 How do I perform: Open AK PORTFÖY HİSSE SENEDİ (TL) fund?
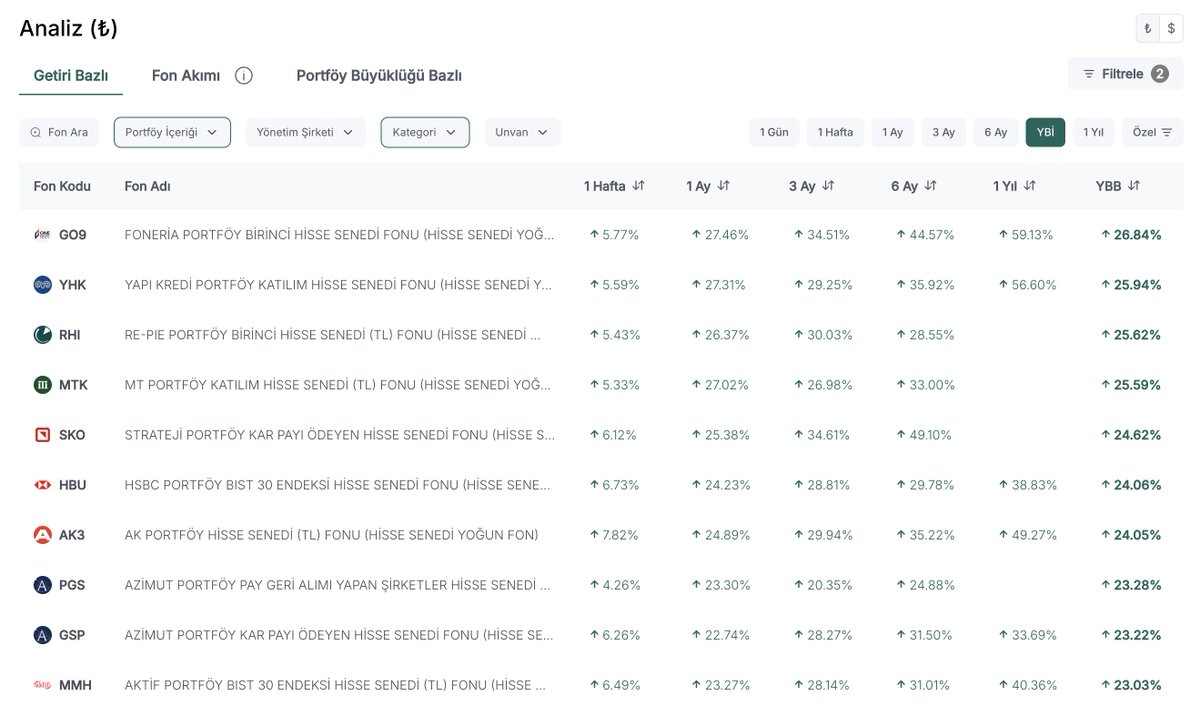point(331,535)
